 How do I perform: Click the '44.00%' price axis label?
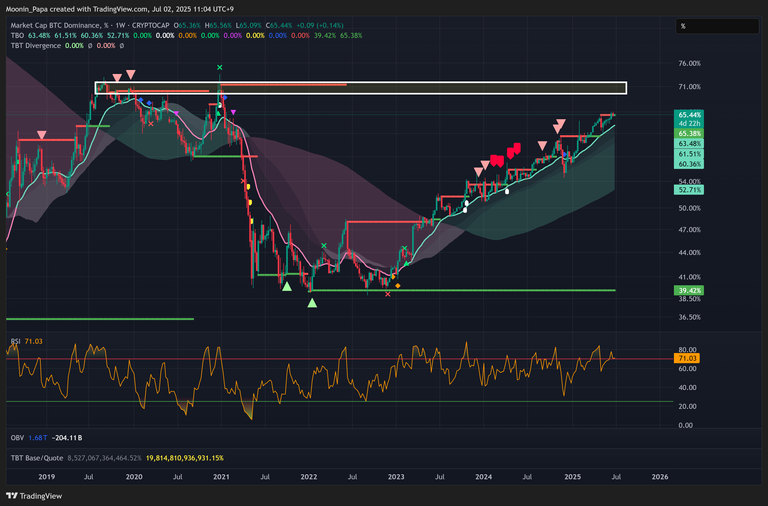(x=689, y=253)
